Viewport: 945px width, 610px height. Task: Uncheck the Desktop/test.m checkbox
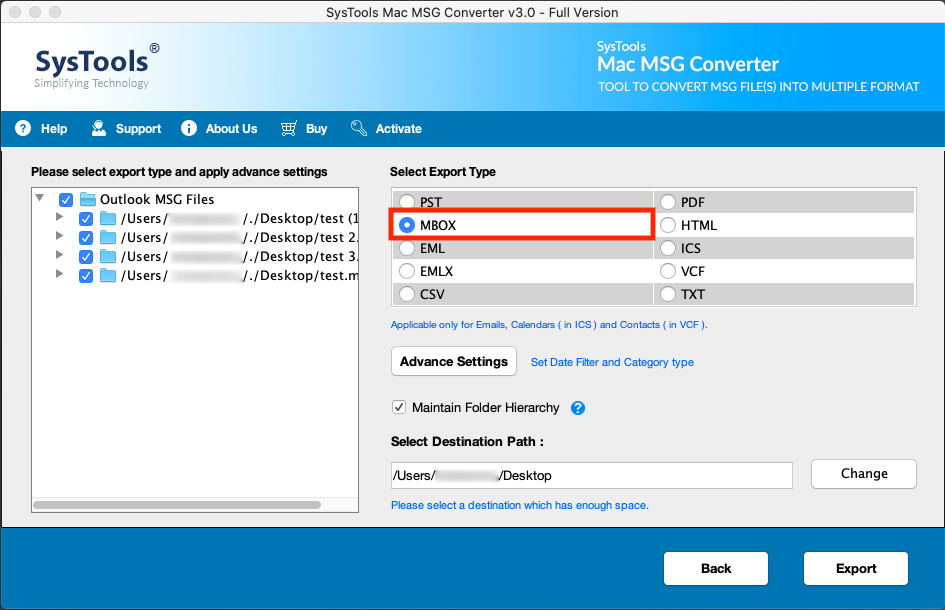(x=86, y=276)
